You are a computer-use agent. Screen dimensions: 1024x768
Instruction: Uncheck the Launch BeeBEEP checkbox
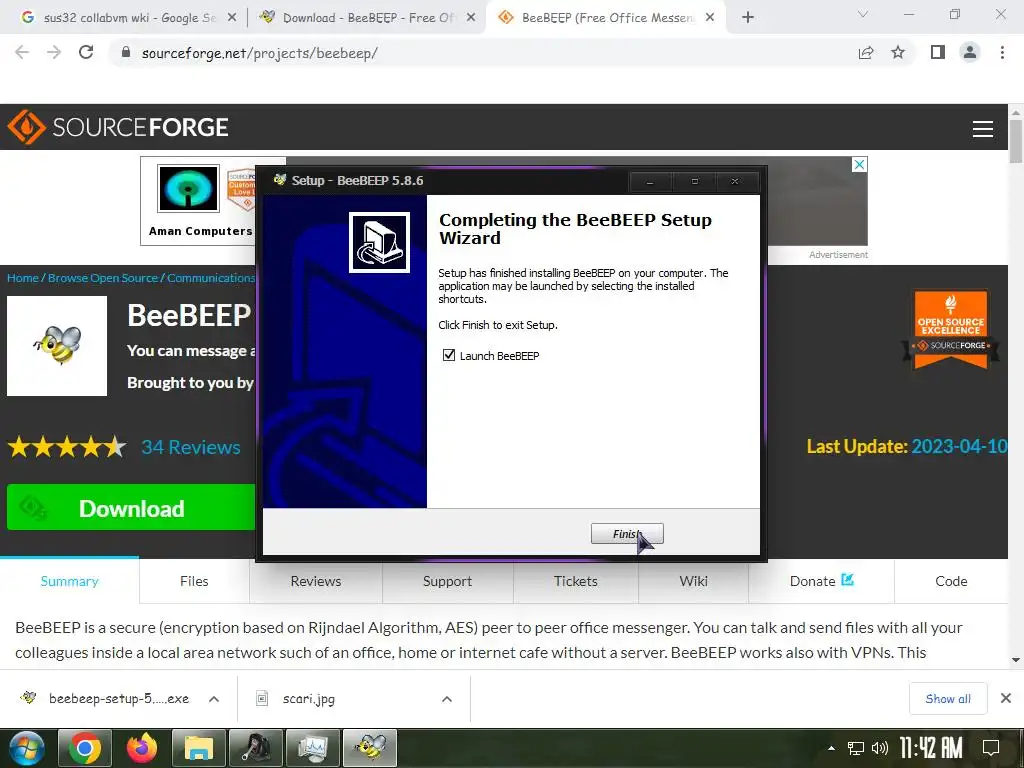tap(449, 355)
